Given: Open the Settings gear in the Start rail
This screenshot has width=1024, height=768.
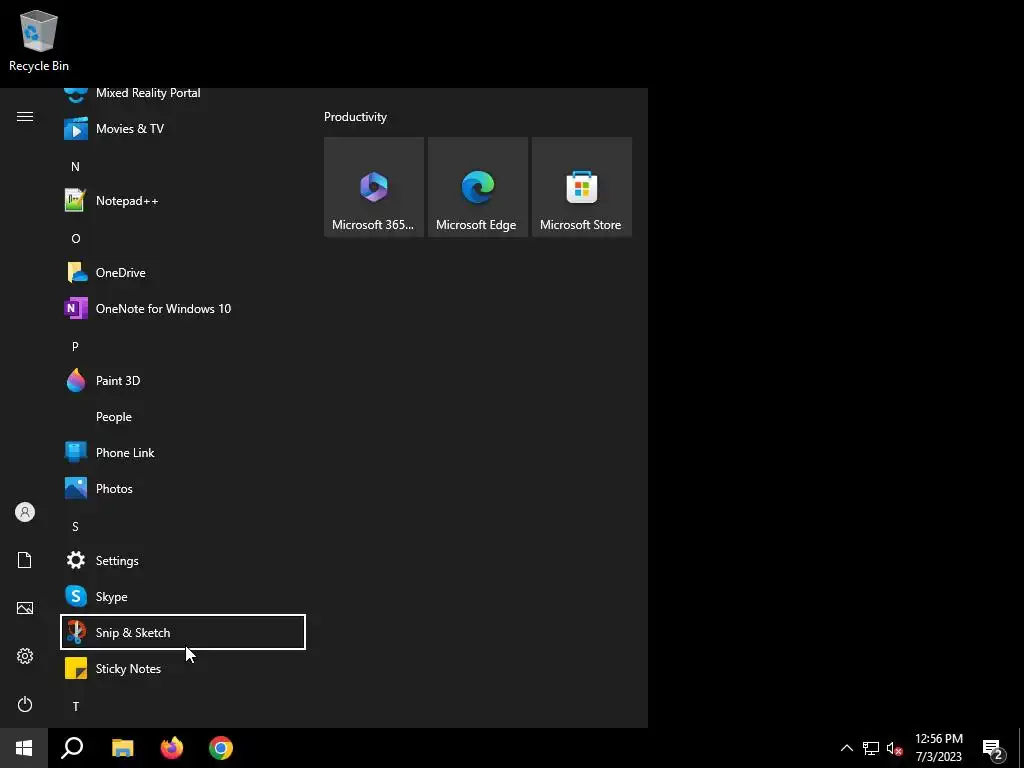Looking at the screenshot, I should click(x=25, y=656).
